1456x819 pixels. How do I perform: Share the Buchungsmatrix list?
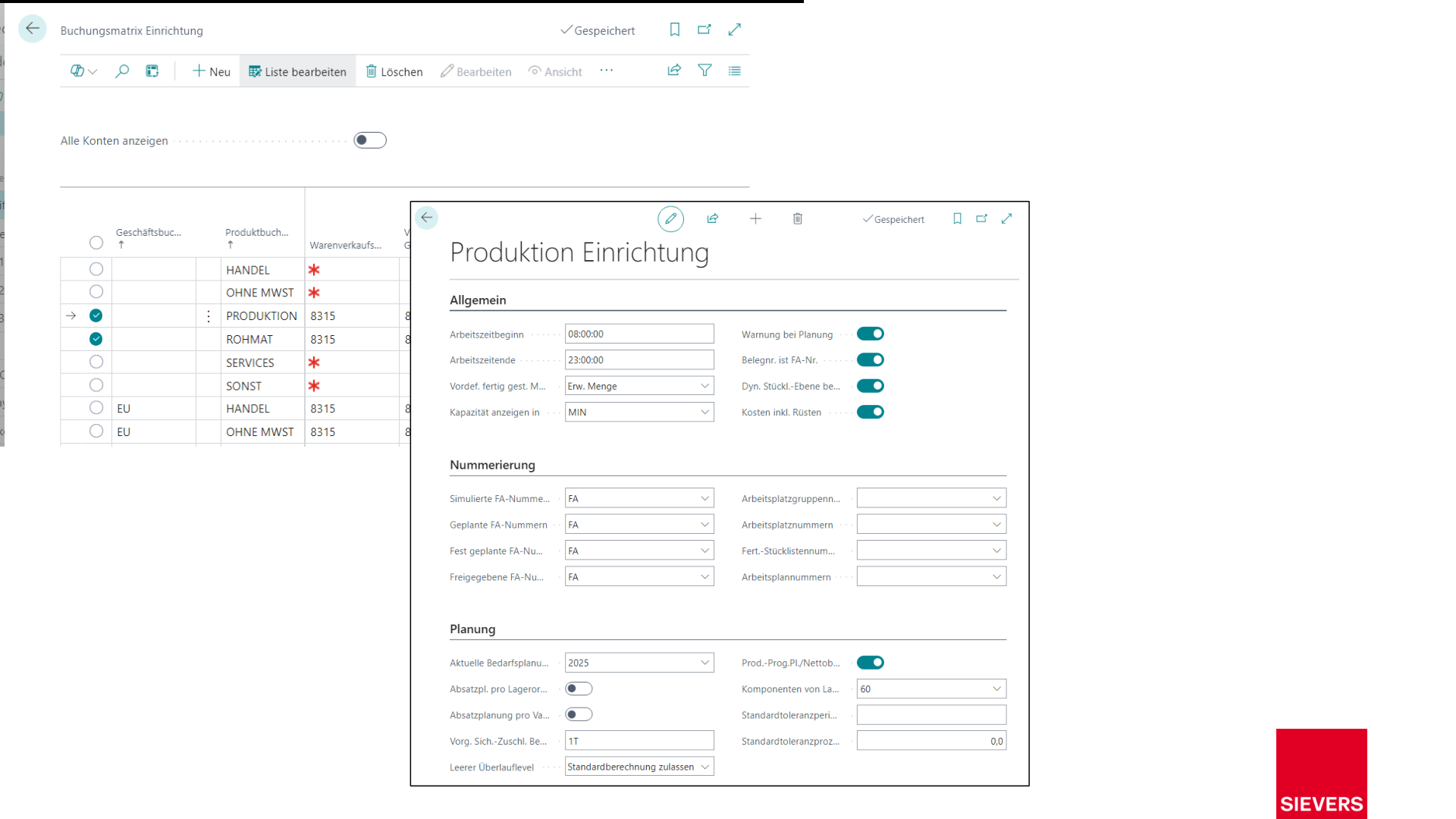coord(674,71)
